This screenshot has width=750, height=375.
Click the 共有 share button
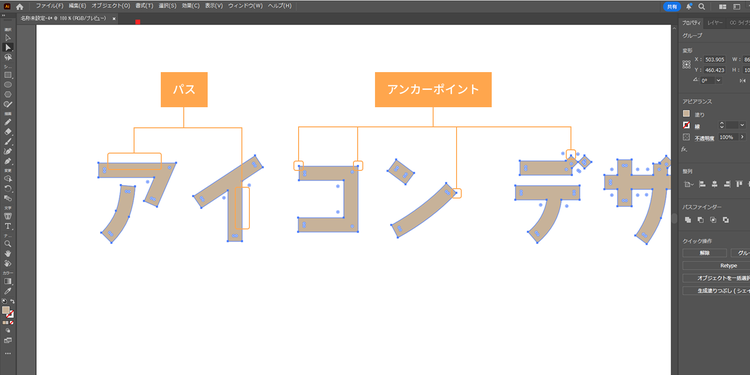(672, 7)
